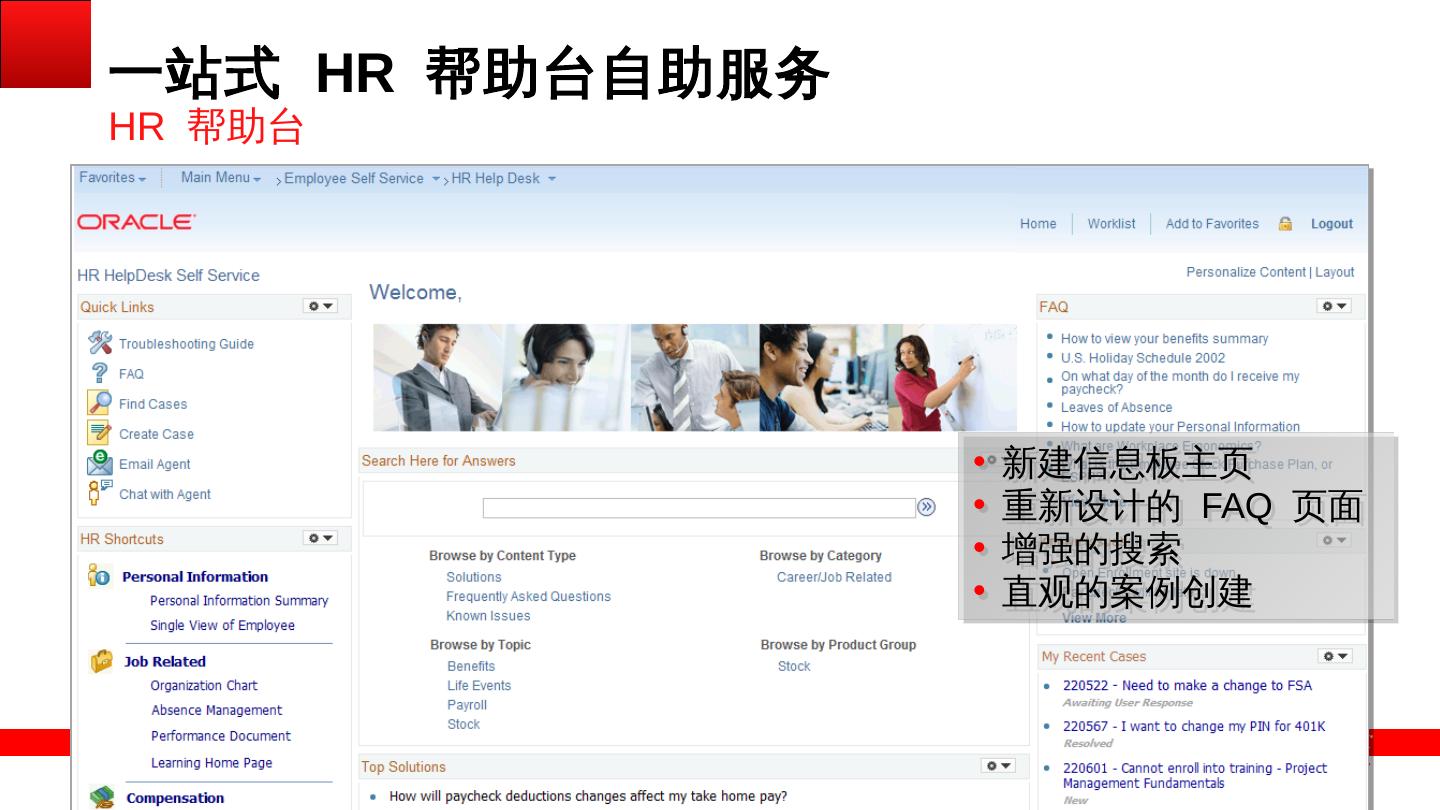The width and height of the screenshot is (1440, 810).
Task: Click Personalize Content link
Action: pyautogui.click(x=1246, y=272)
